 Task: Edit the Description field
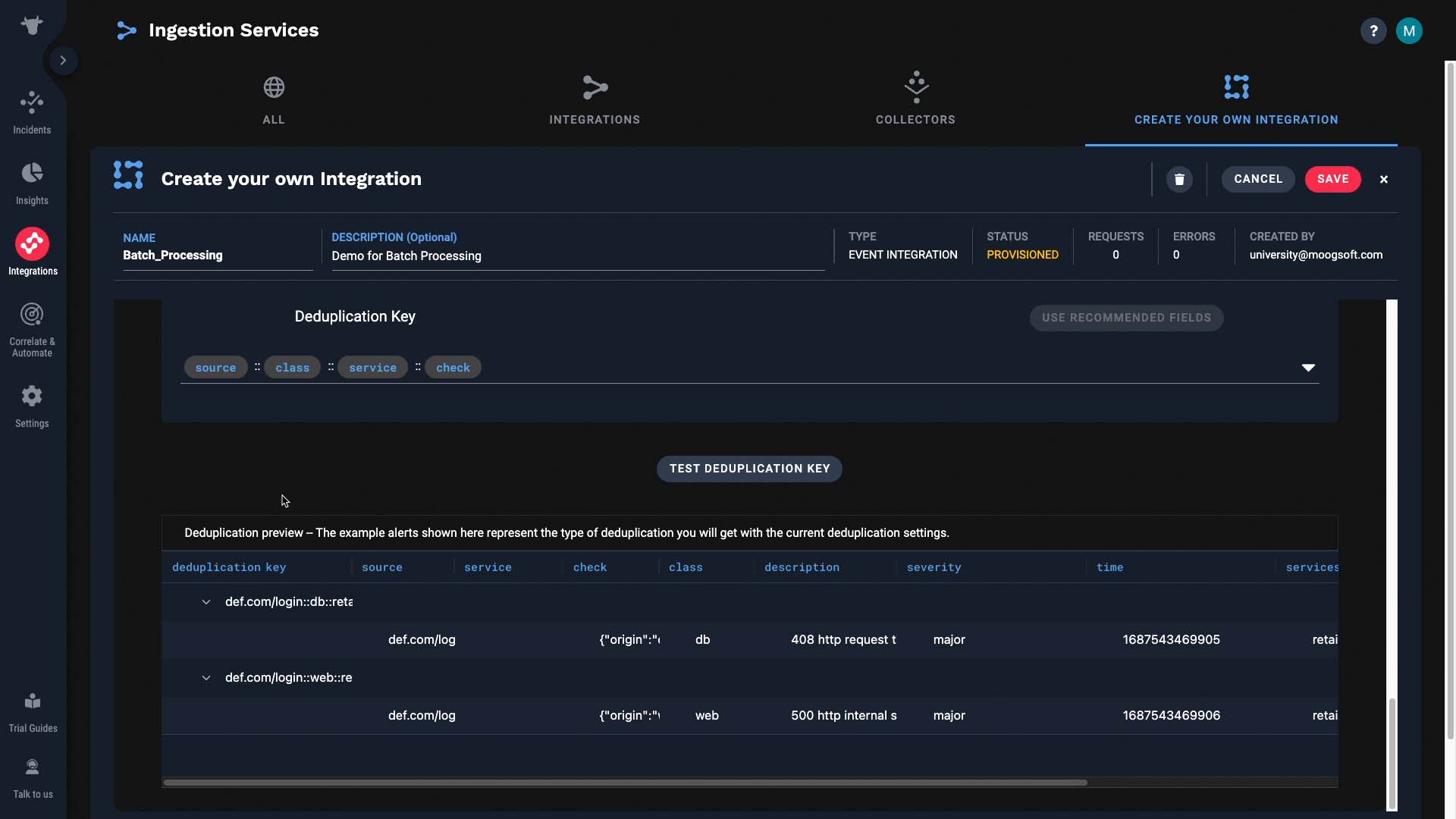tap(577, 256)
